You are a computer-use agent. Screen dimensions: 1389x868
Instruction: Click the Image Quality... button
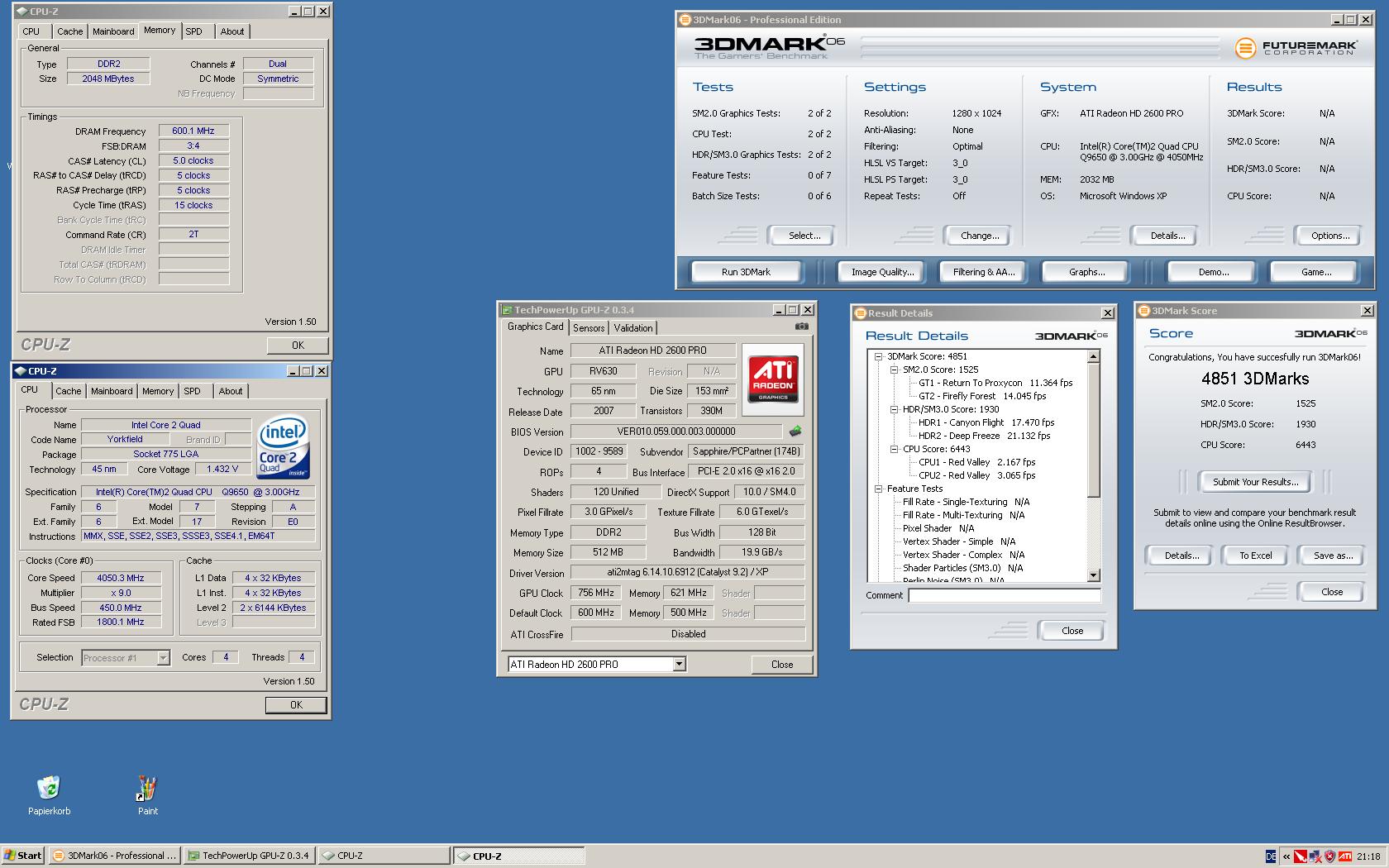click(882, 272)
